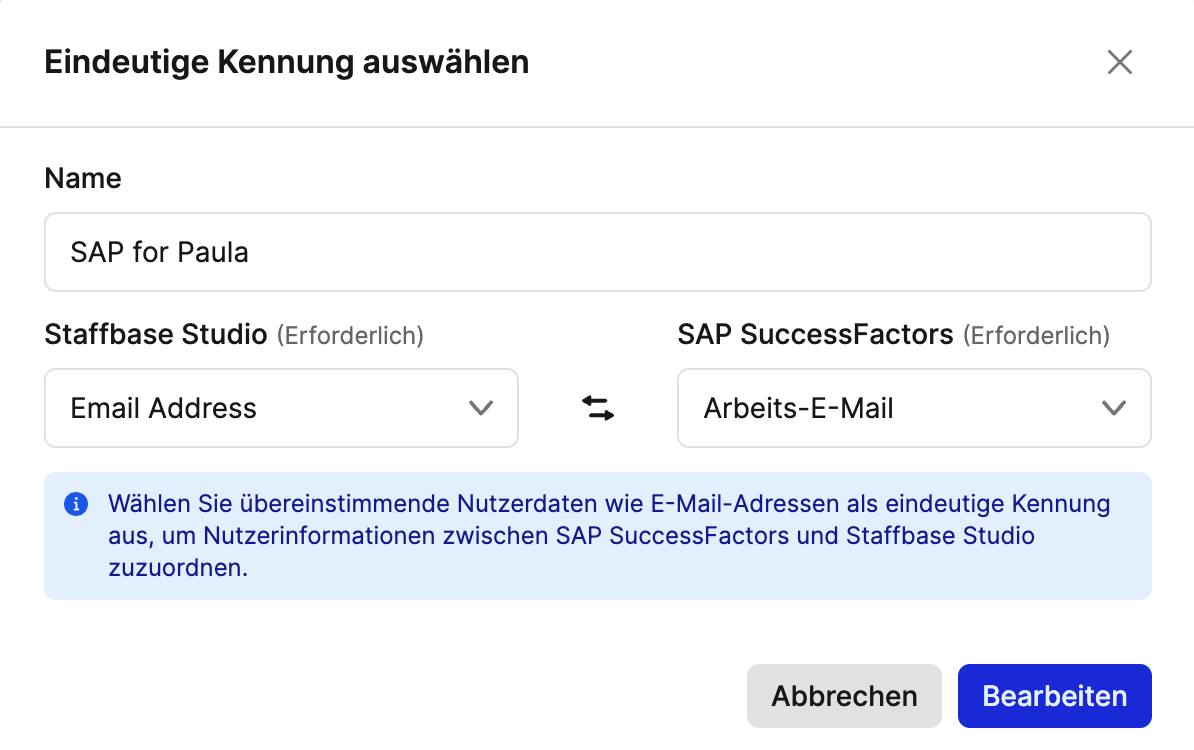Click the SAP SuccessFactors label
The image size is (1194, 750).
[816, 334]
